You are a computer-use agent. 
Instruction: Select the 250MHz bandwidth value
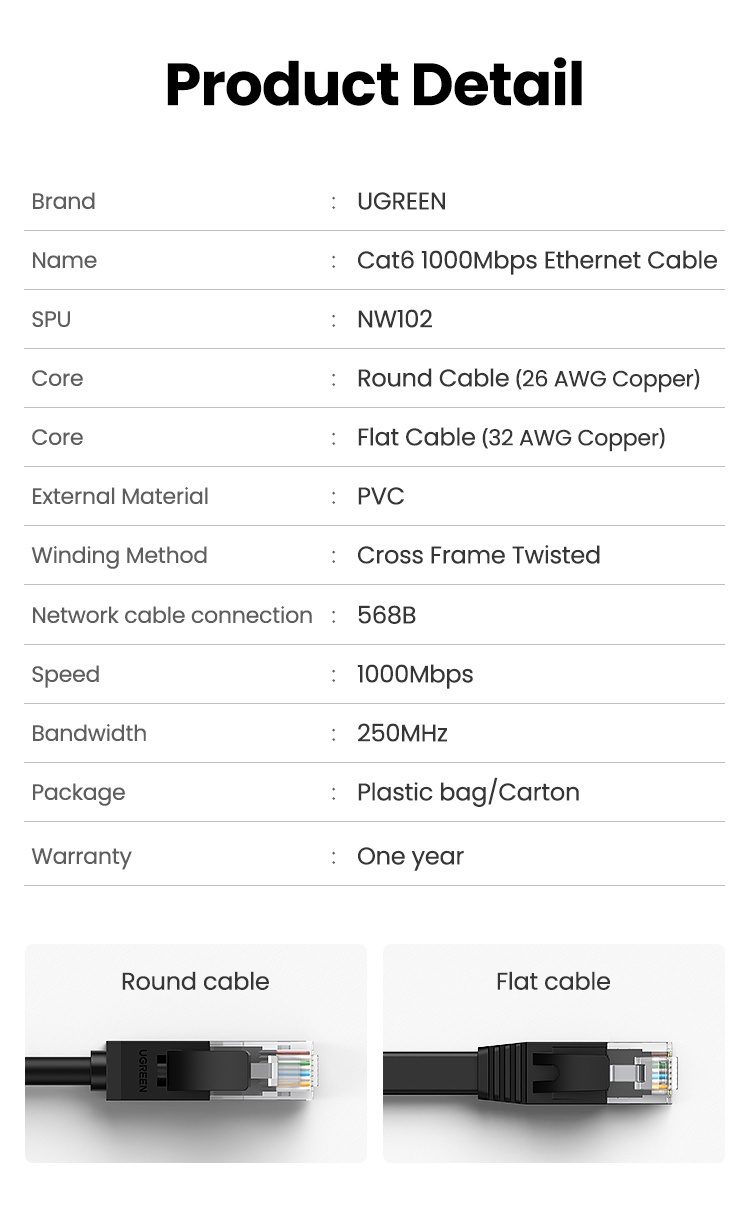(402, 733)
